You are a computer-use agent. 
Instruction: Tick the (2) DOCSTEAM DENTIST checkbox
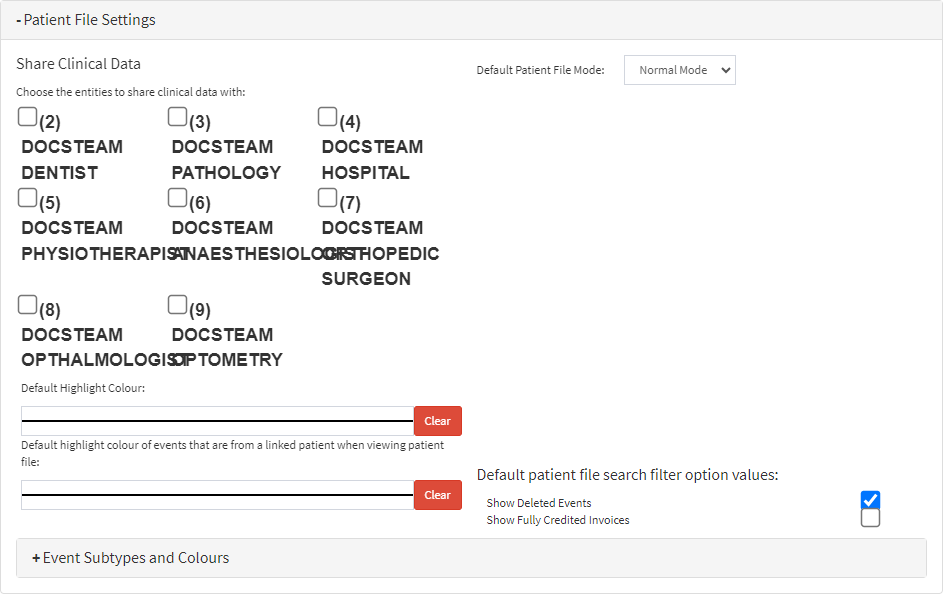27,117
